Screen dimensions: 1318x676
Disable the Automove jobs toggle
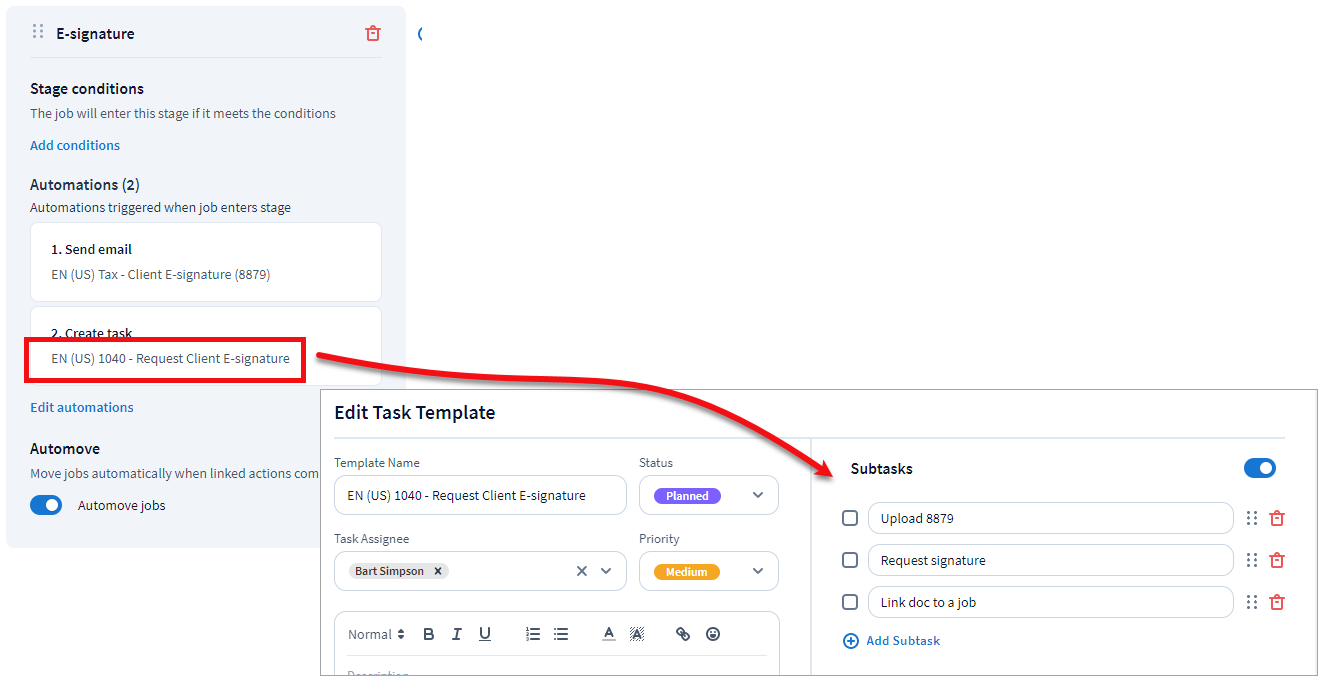(x=46, y=505)
